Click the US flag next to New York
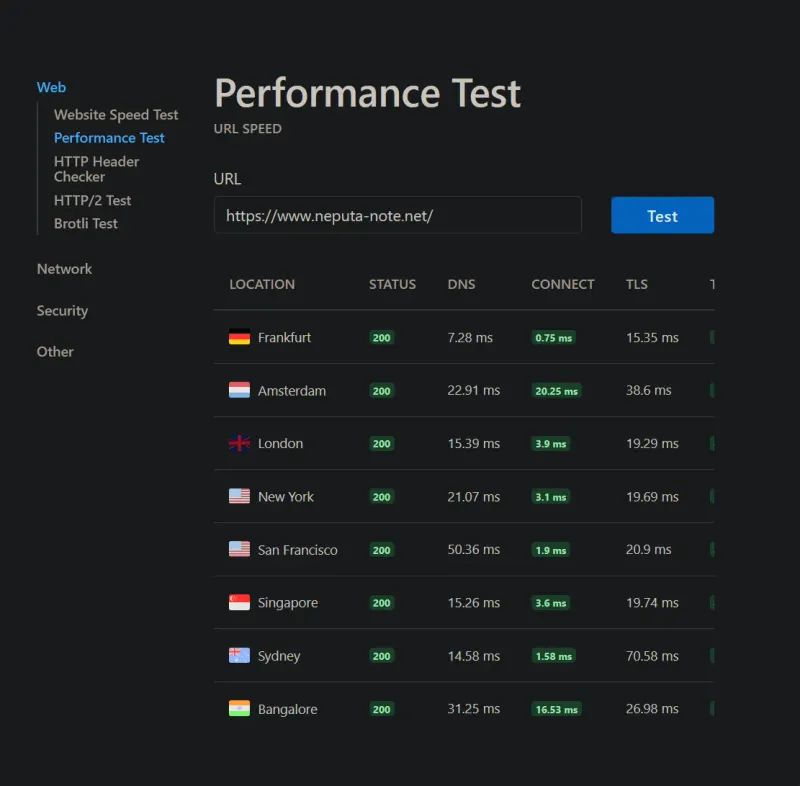 point(239,497)
